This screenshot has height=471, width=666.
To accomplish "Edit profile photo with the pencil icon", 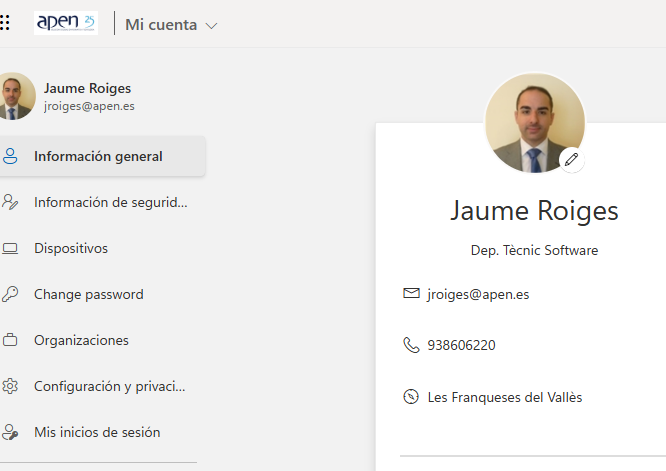I will [572, 160].
